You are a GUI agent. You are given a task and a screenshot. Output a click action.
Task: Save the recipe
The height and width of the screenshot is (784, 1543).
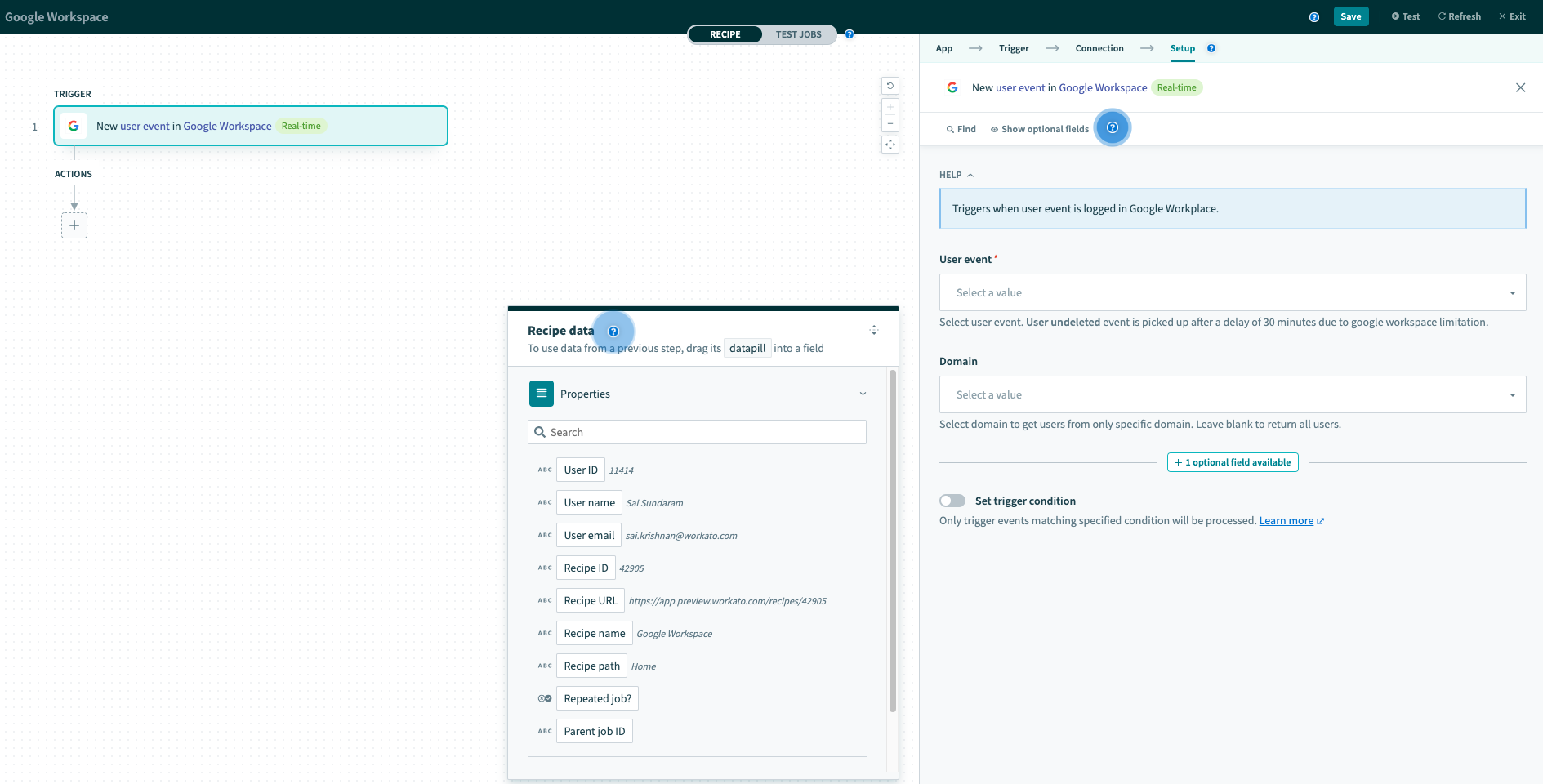point(1350,16)
